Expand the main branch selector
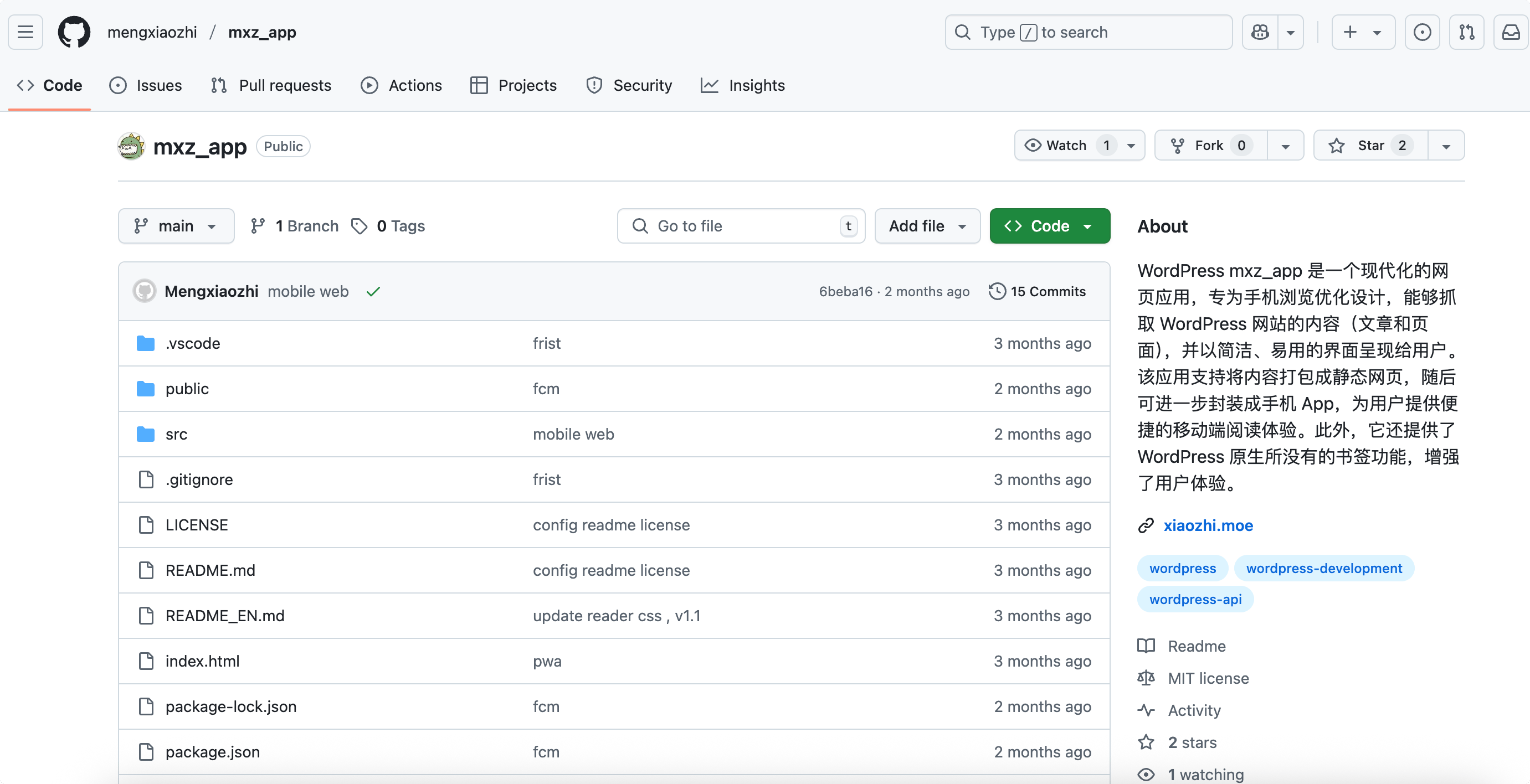The height and width of the screenshot is (784, 1530). 176,226
